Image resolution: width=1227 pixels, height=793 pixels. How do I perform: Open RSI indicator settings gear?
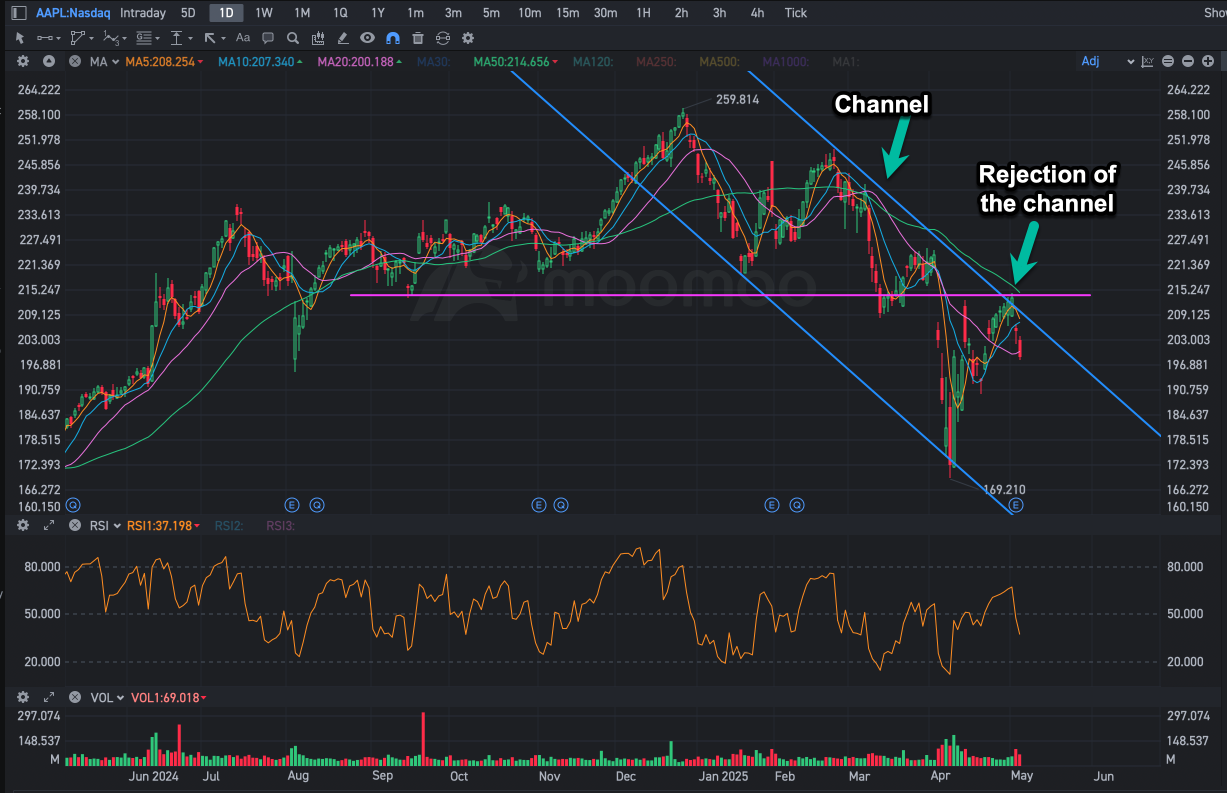click(23, 525)
